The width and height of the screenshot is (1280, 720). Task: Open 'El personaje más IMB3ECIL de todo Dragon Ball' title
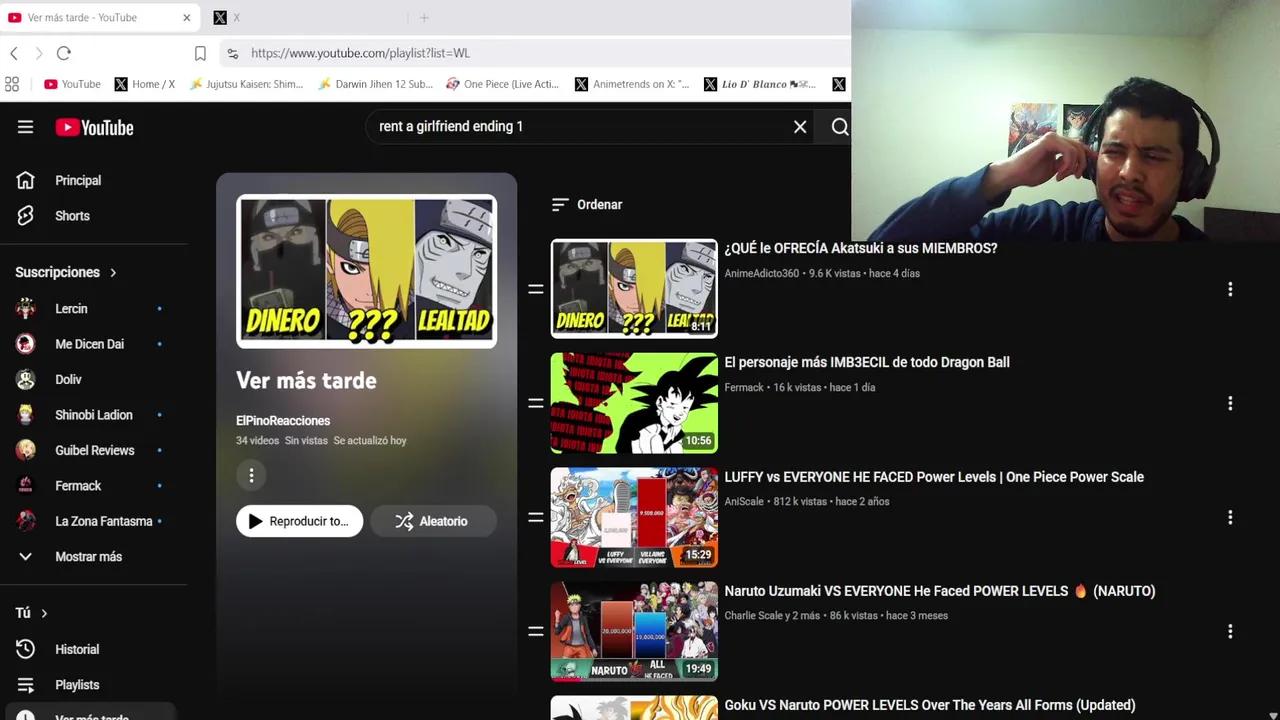pos(867,362)
